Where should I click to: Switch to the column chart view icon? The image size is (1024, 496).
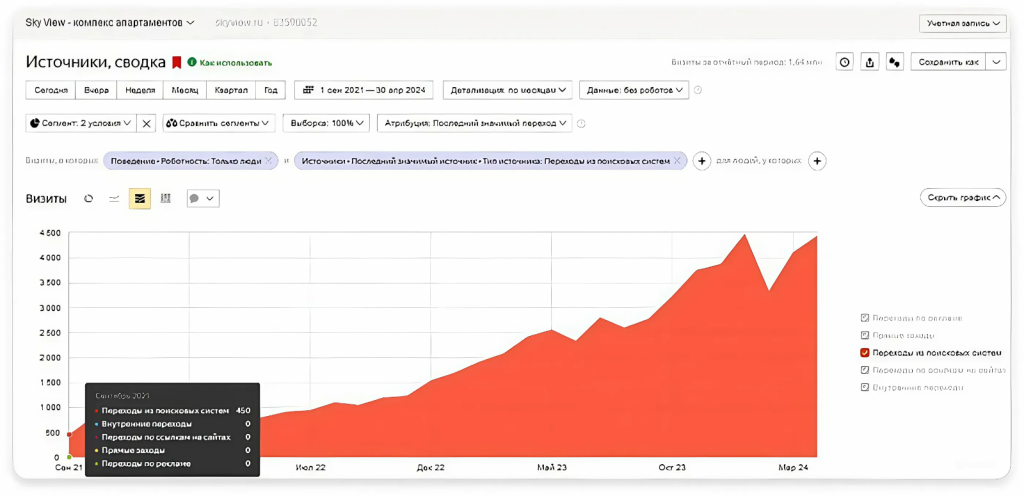coord(165,198)
